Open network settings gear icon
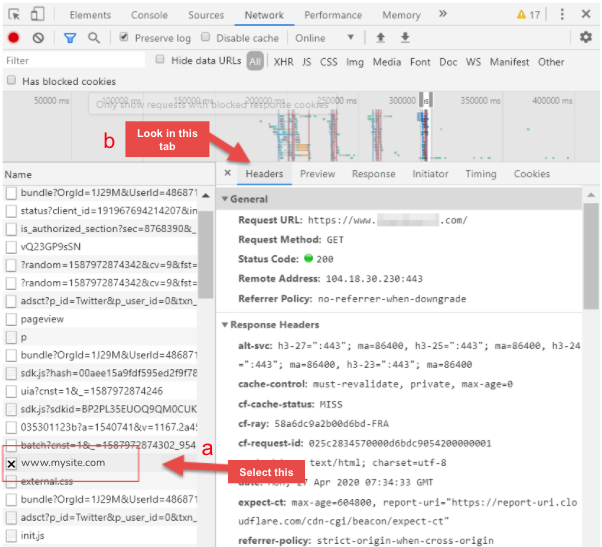The image size is (602, 547). tap(585, 37)
